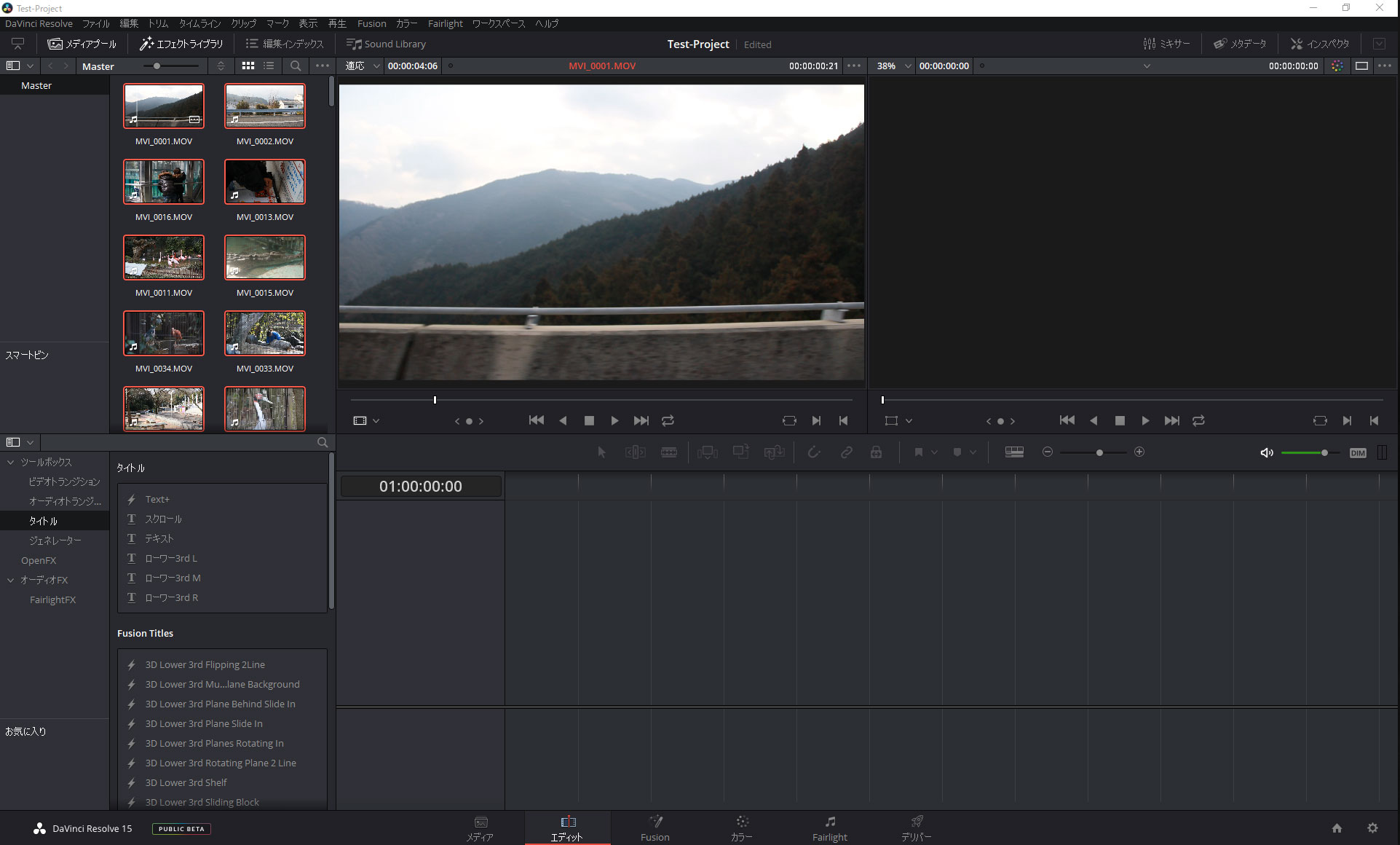This screenshot has width=1400, height=845.
Task: Play the timeline viewer forward
Action: tap(1145, 420)
